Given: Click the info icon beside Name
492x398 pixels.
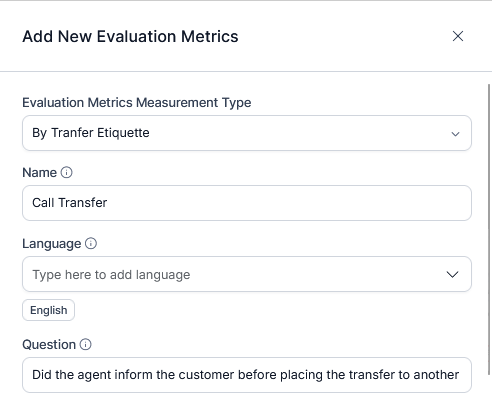Looking at the screenshot, I should coord(66,172).
